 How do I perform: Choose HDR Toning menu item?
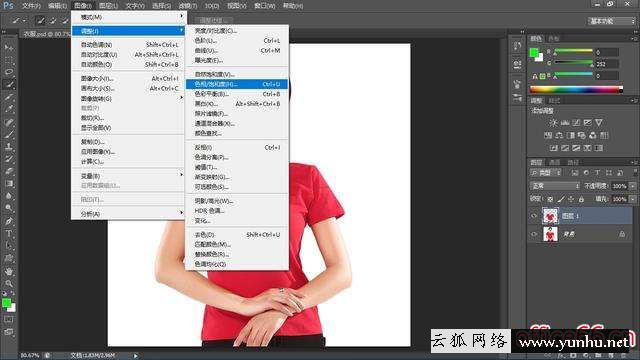pos(237,211)
